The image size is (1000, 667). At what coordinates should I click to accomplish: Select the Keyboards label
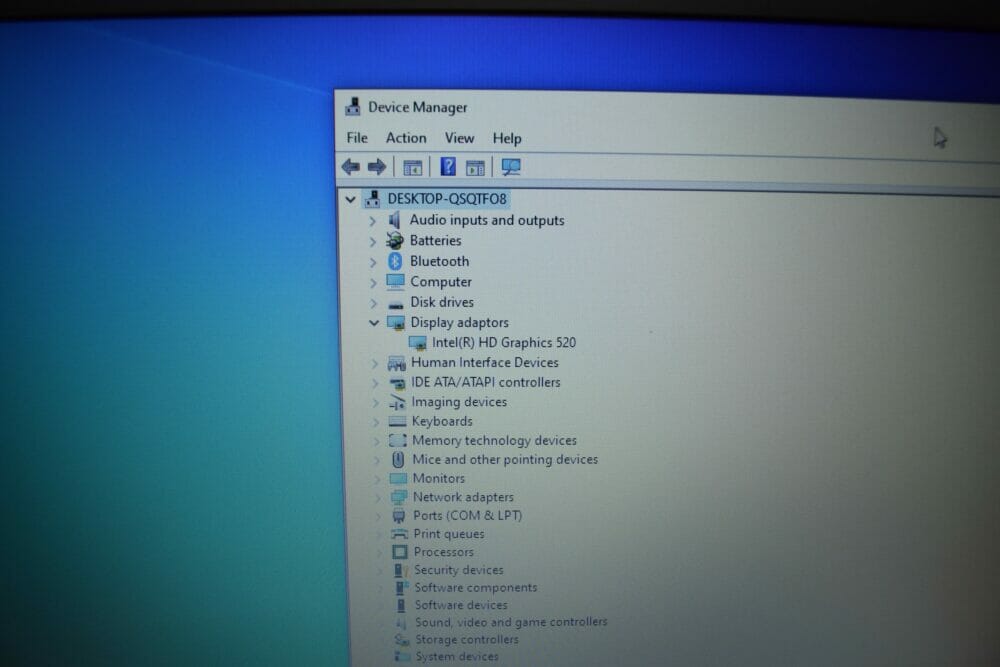coord(442,421)
